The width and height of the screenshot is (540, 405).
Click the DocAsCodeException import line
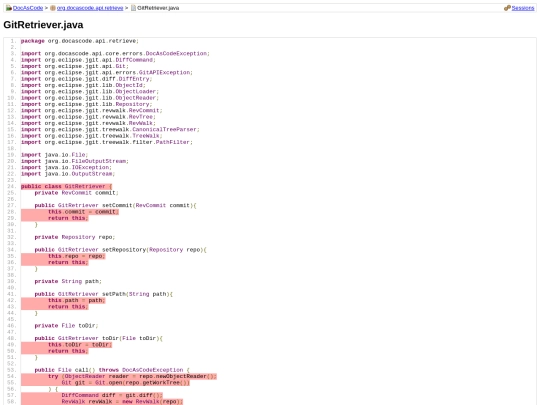(x=115, y=54)
